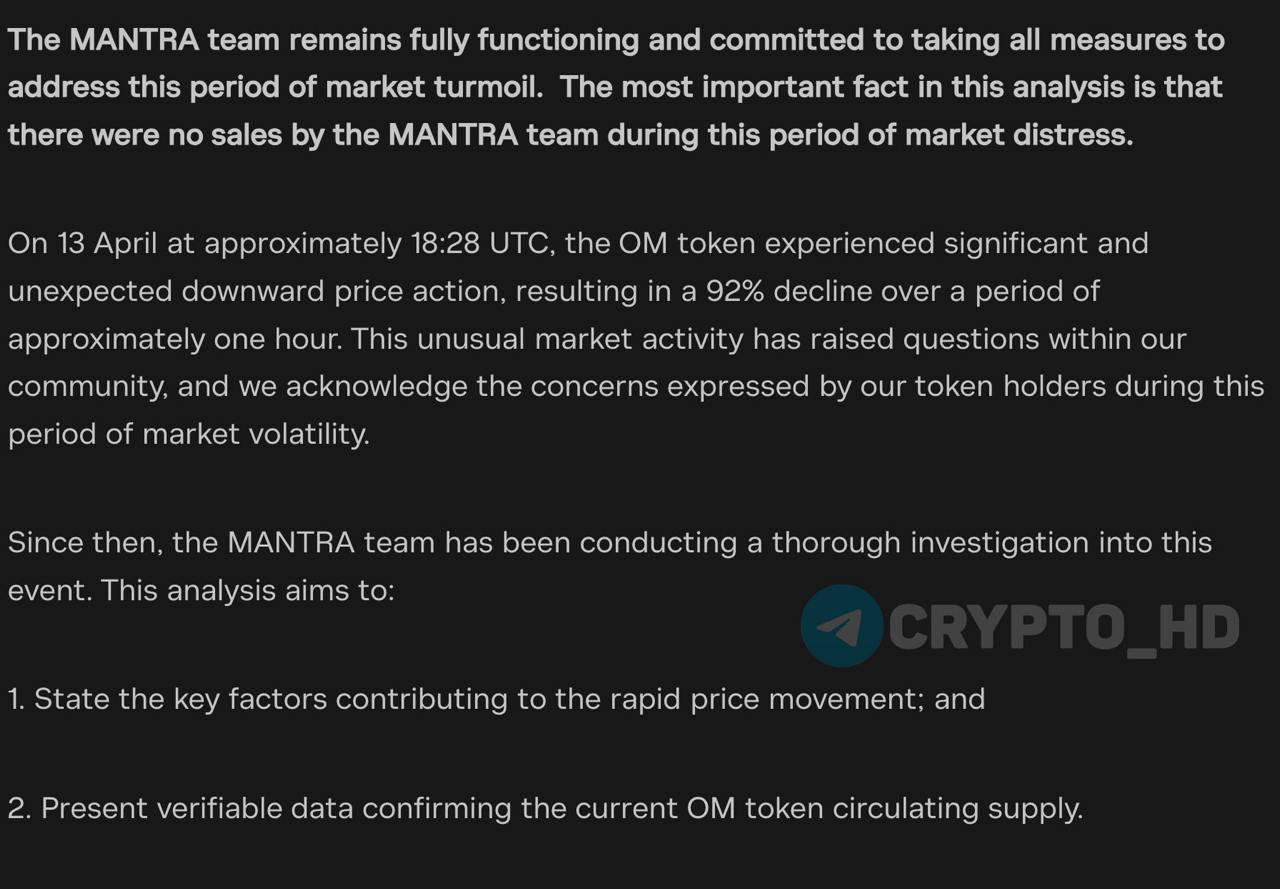Click bold text 'address this period of market turmoil'

pyautogui.click(x=275, y=87)
